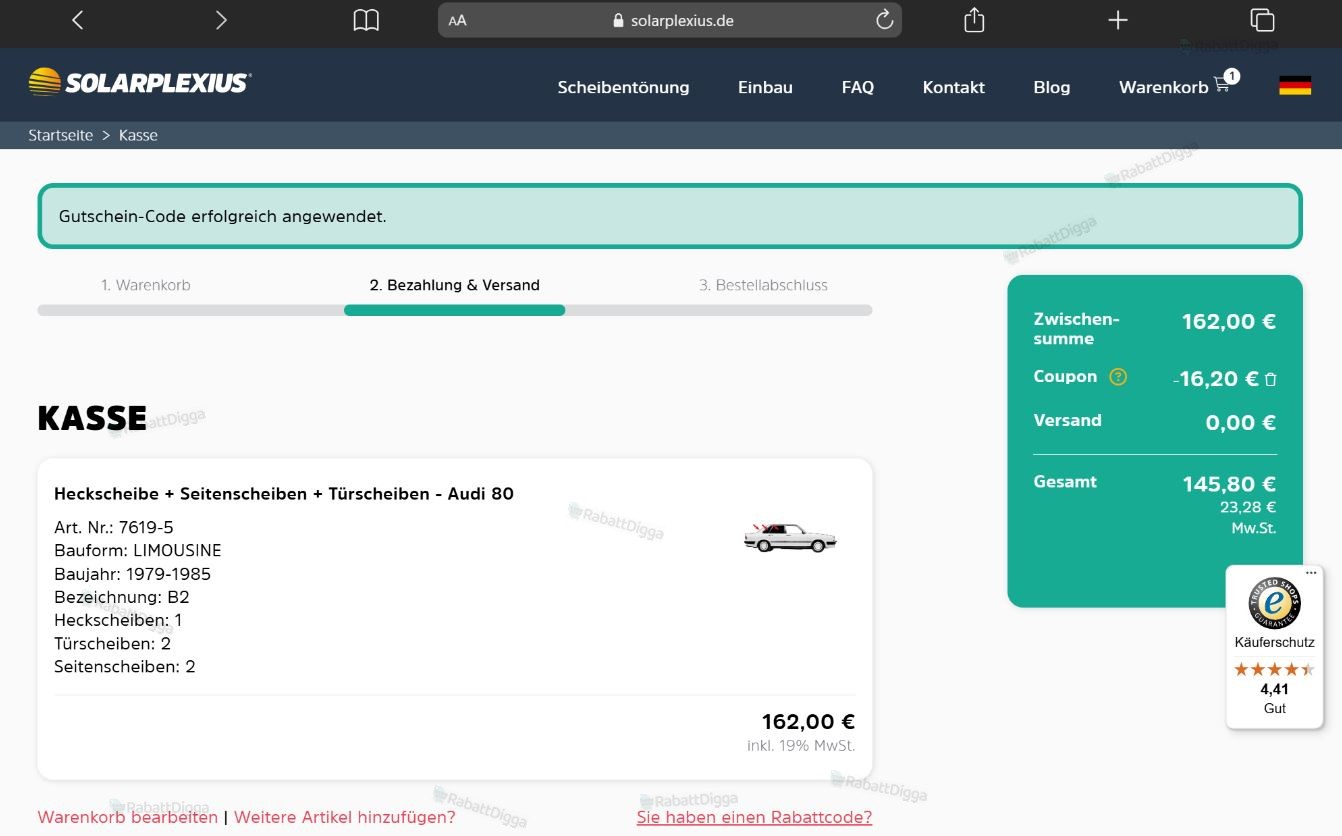Click the coupon success message banner

[x=670, y=216]
